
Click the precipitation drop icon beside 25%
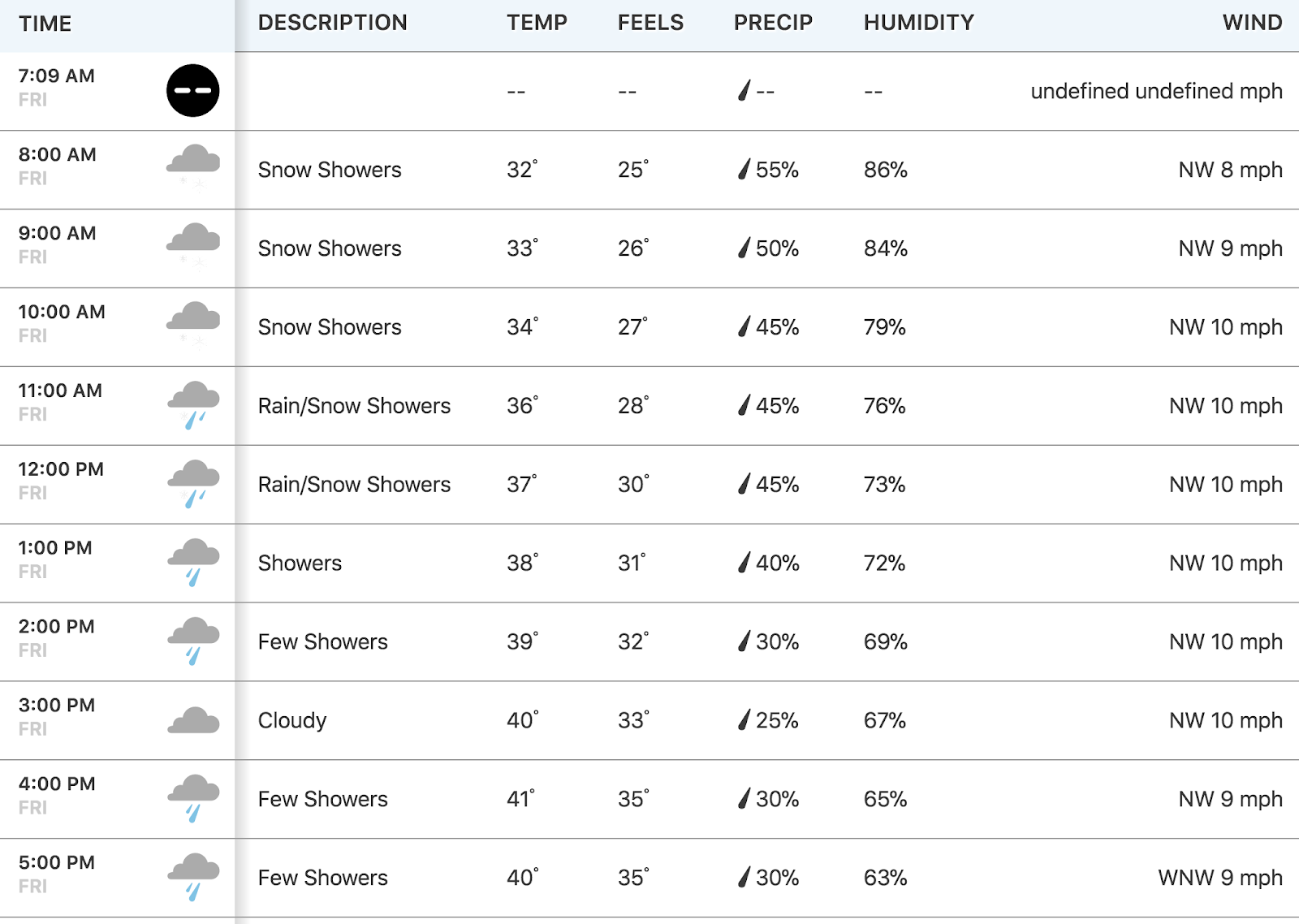point(744,719)
